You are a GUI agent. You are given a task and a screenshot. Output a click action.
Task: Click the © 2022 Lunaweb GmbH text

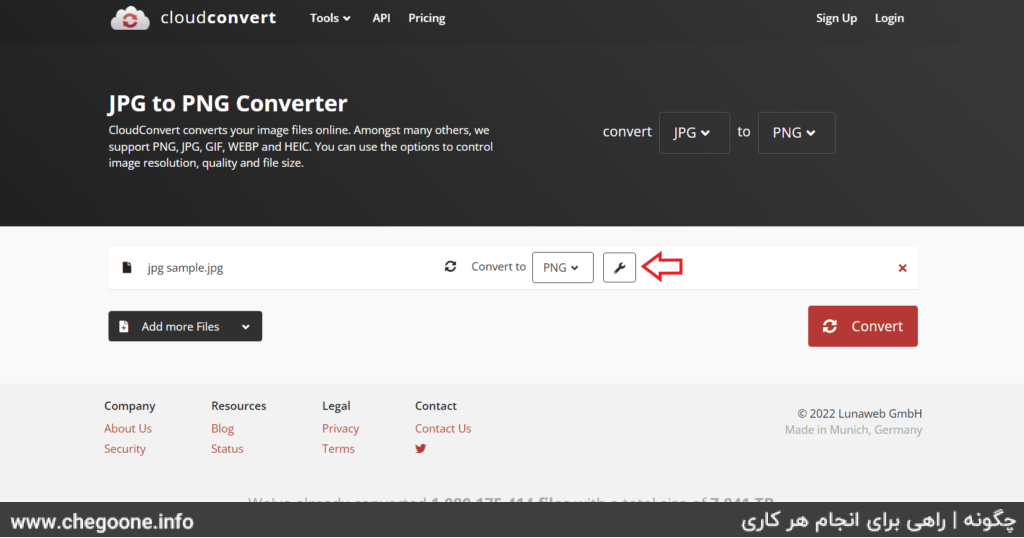click(x=859, y=413)
